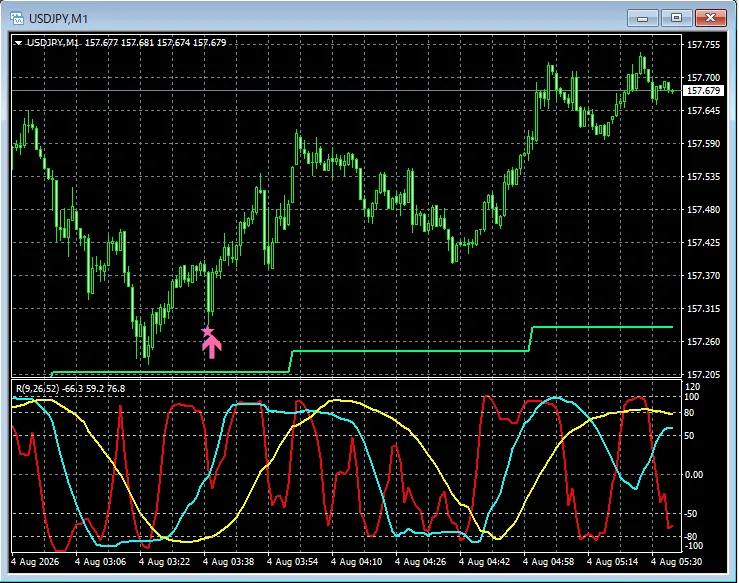The image size is (739, 583).
Task: Click the 157.480 price scale value
Action: click(x=704, y=210)
